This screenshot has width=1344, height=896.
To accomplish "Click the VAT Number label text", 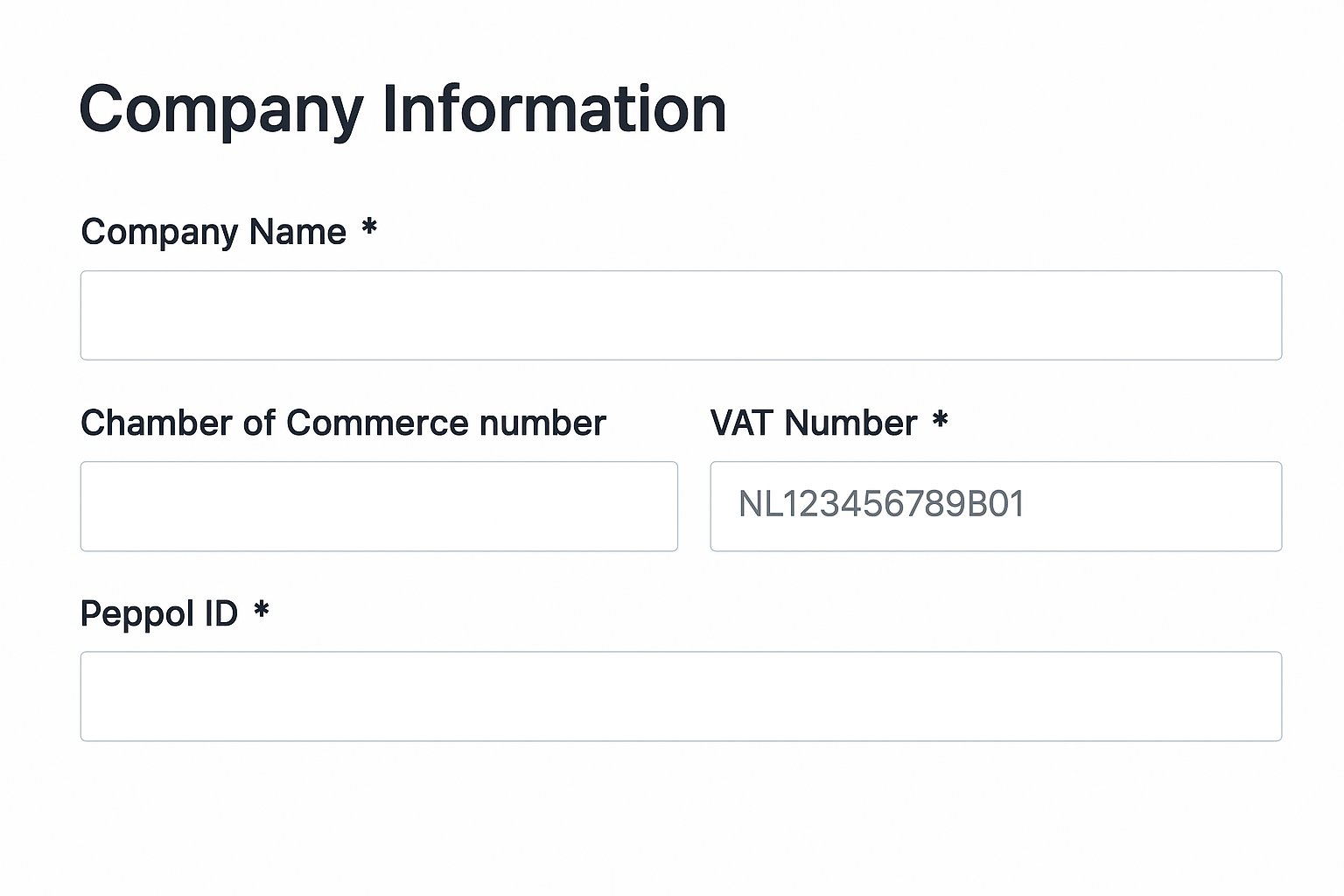I will point(814,423).
